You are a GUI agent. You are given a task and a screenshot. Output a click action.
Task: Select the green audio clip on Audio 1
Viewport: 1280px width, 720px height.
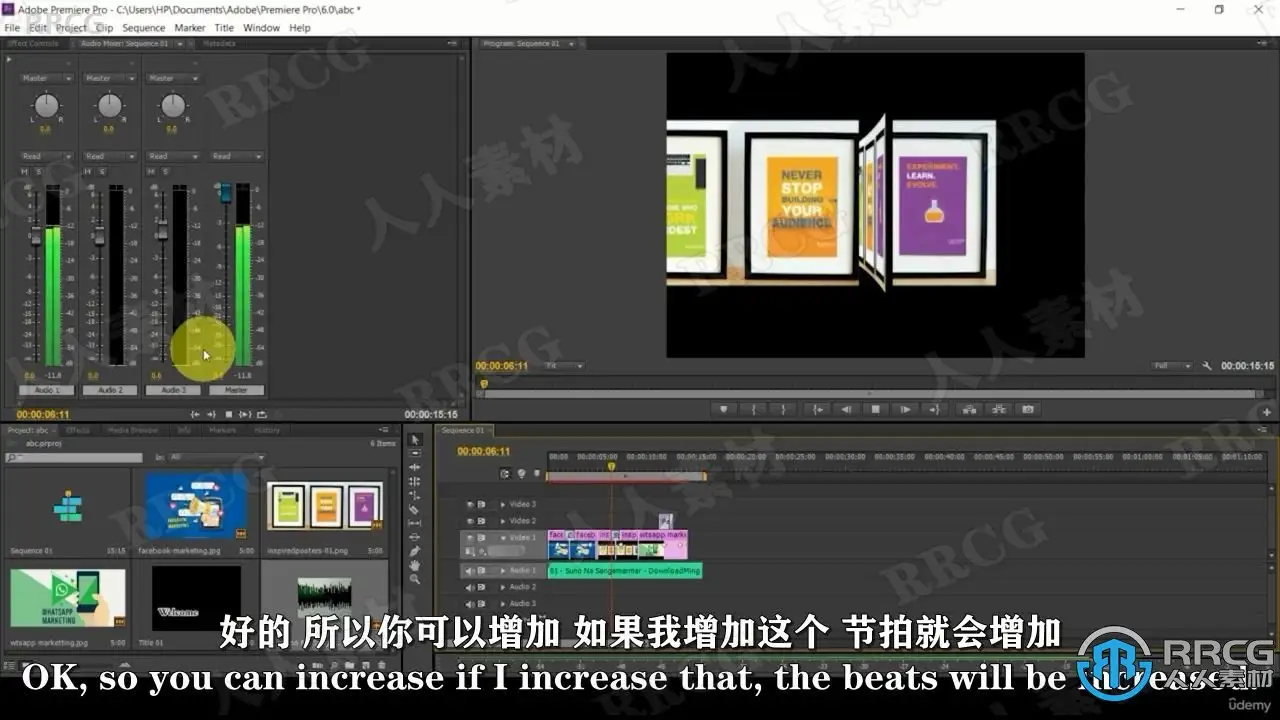[x=625, y=571]
